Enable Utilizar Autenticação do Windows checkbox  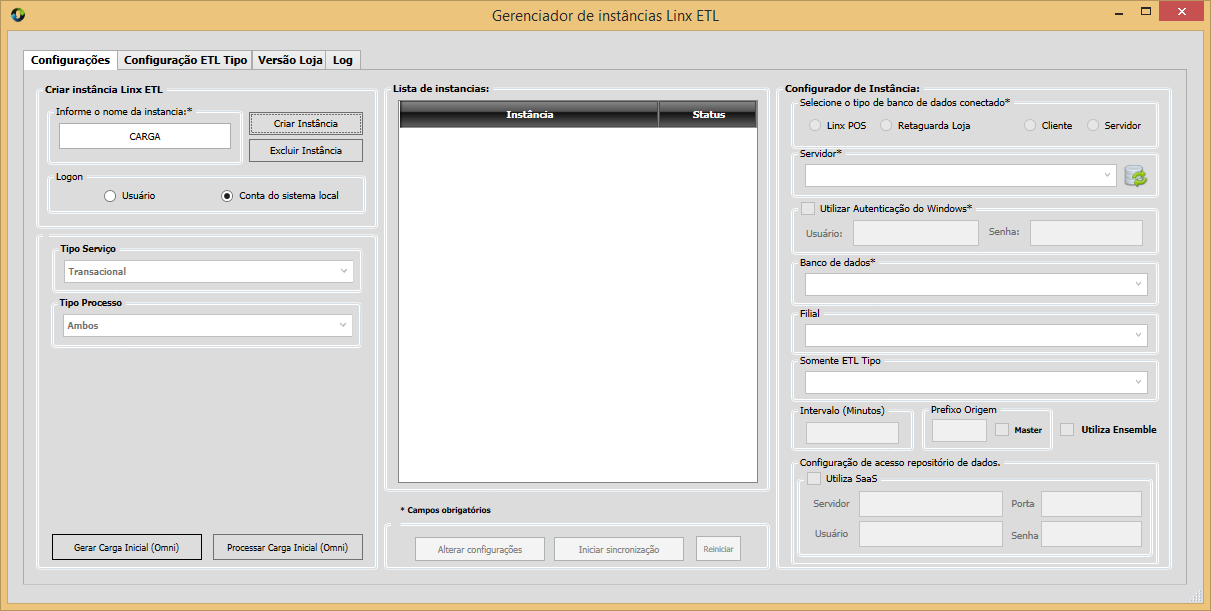click(808, 208)
